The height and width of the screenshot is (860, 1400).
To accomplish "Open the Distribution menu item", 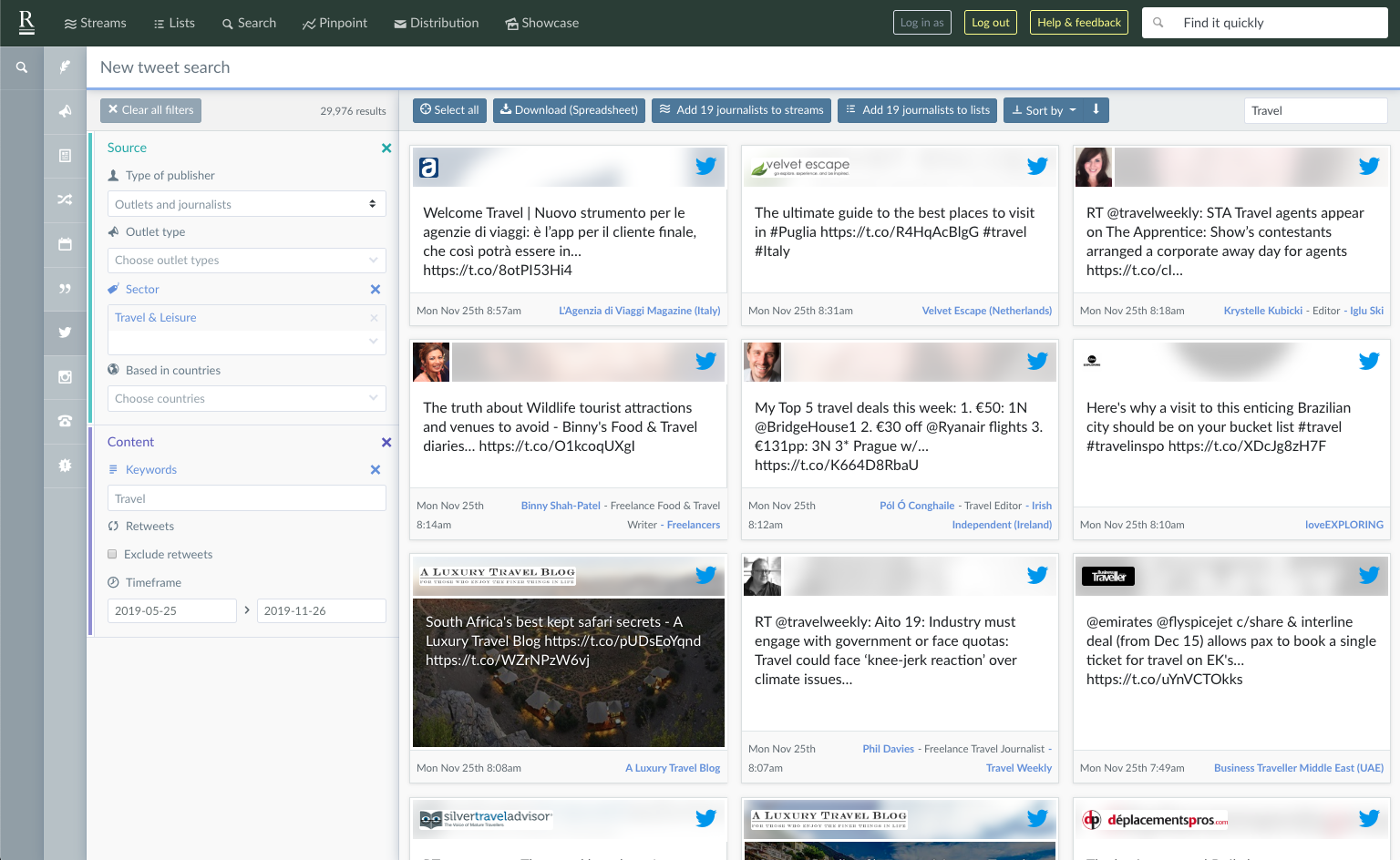I will 436,23.
